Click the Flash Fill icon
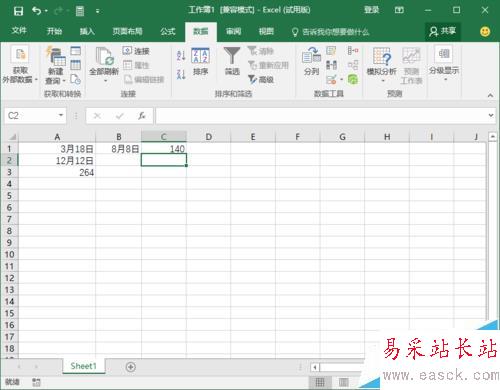Viewport: 500px width, 390px height. tap(331, 51)
